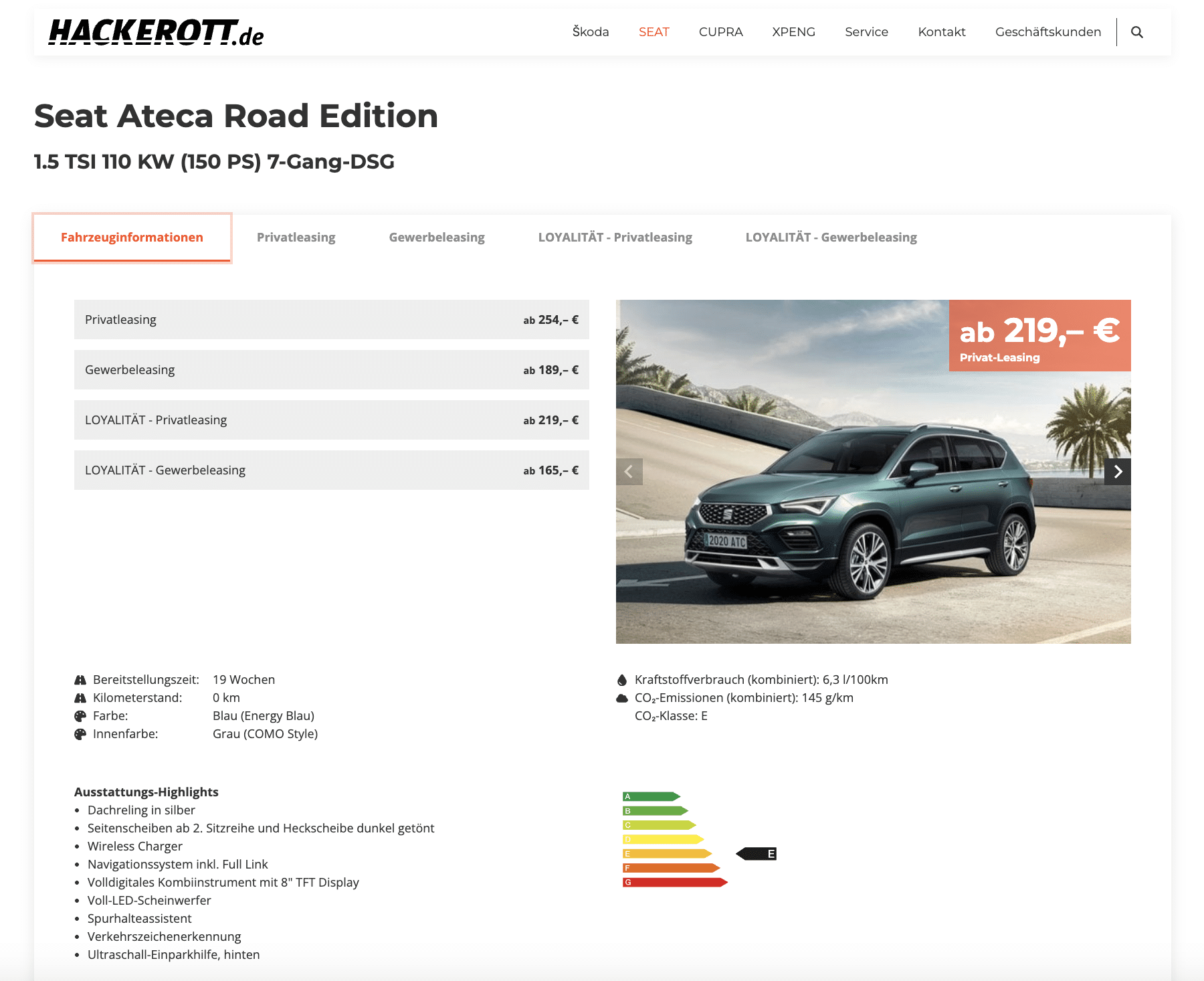Screen dimensions: 1204x981
Task: Switch to the Privatleasing tab
Action: pos(296,238)
